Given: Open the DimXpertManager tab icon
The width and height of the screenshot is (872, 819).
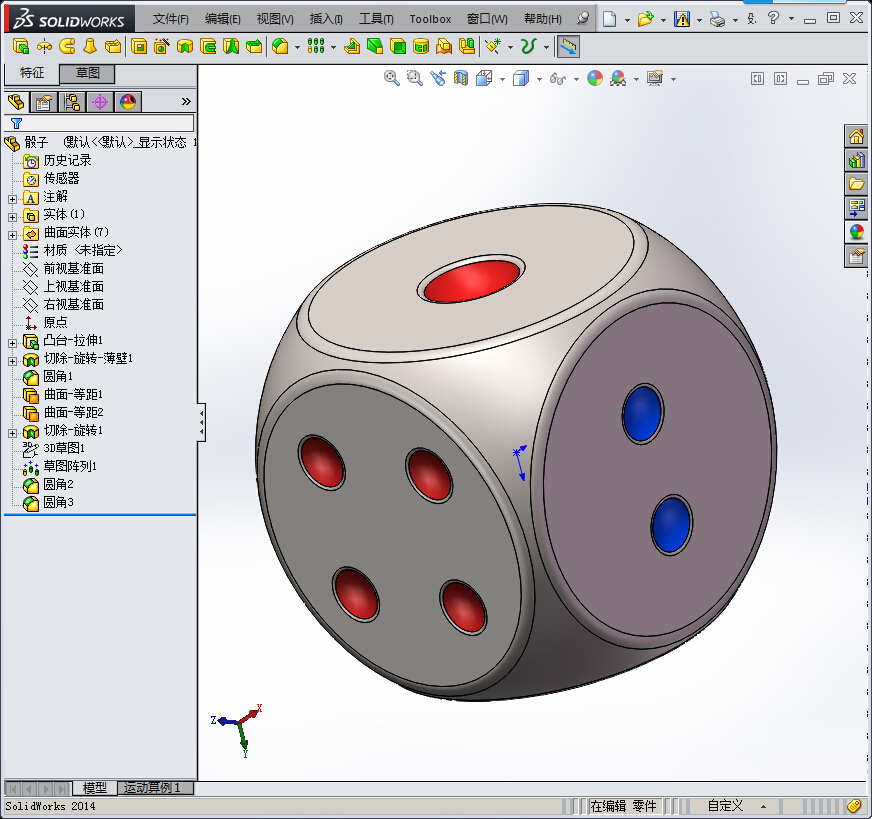Looking at the screenshot, I should 100,102.
